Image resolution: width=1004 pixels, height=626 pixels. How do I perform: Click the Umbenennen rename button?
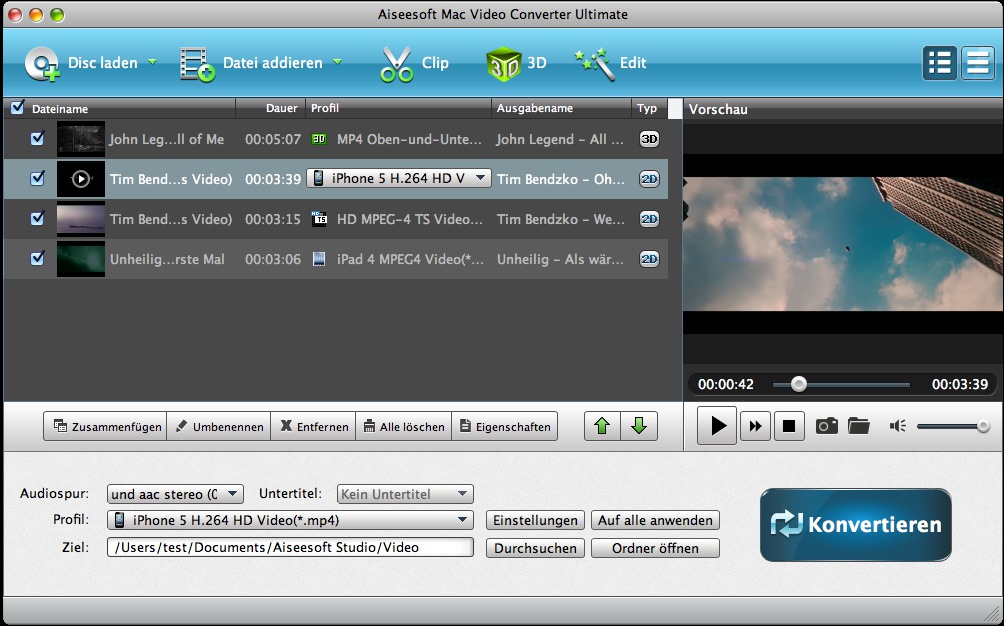[x=219, y=426]
